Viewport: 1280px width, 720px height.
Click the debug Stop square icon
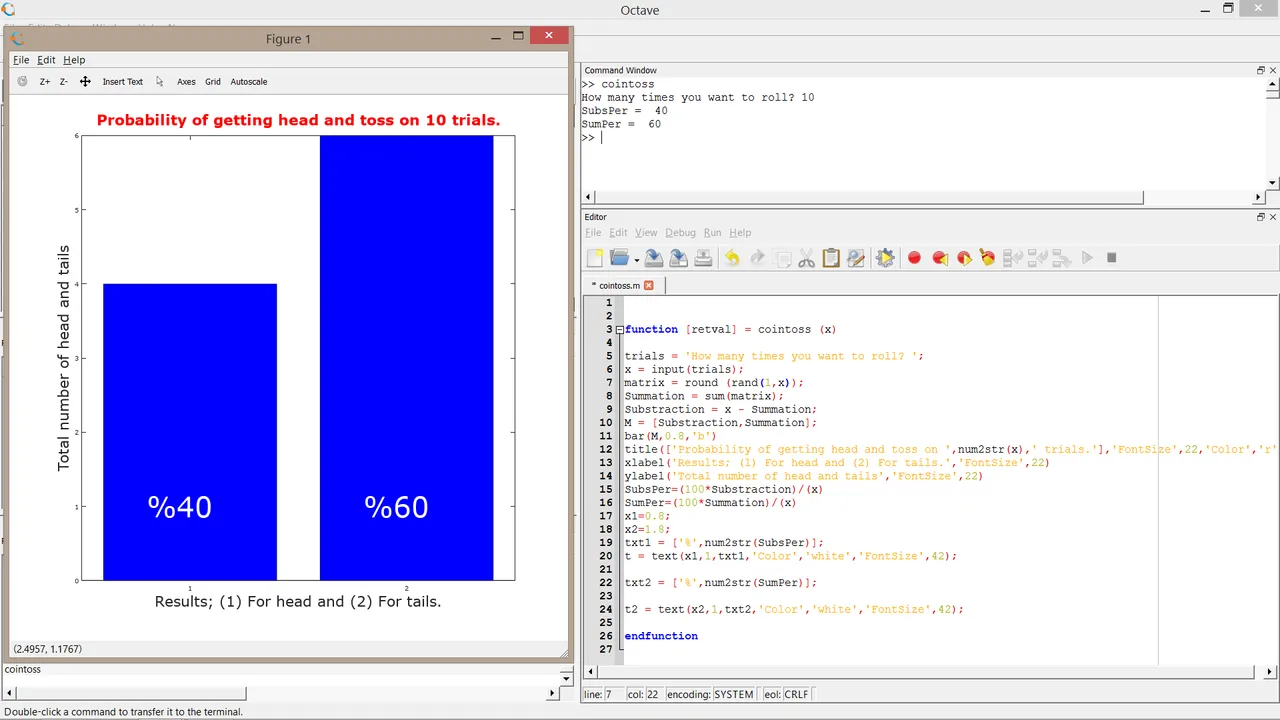(x=1111, y=258)
